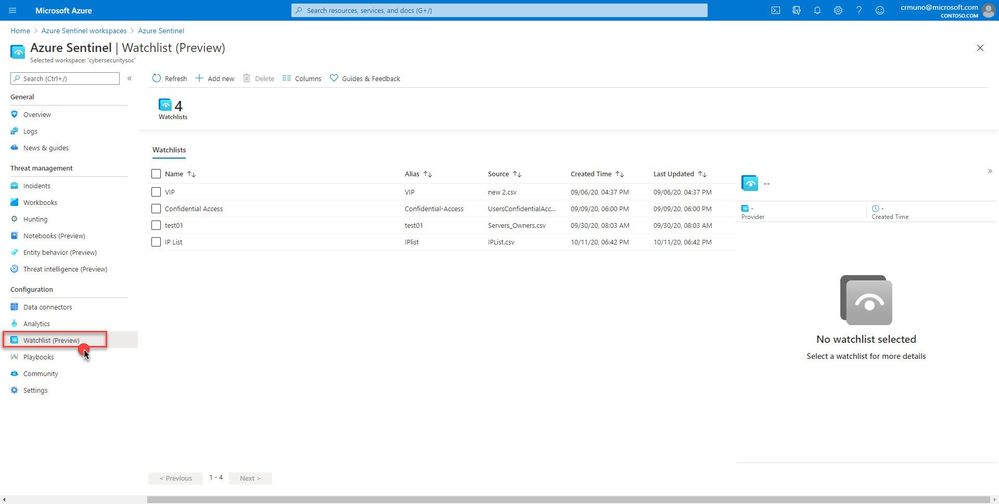
Task: Go to the Azure Sentinel breadcrumb
Action: tap(161, 31)
